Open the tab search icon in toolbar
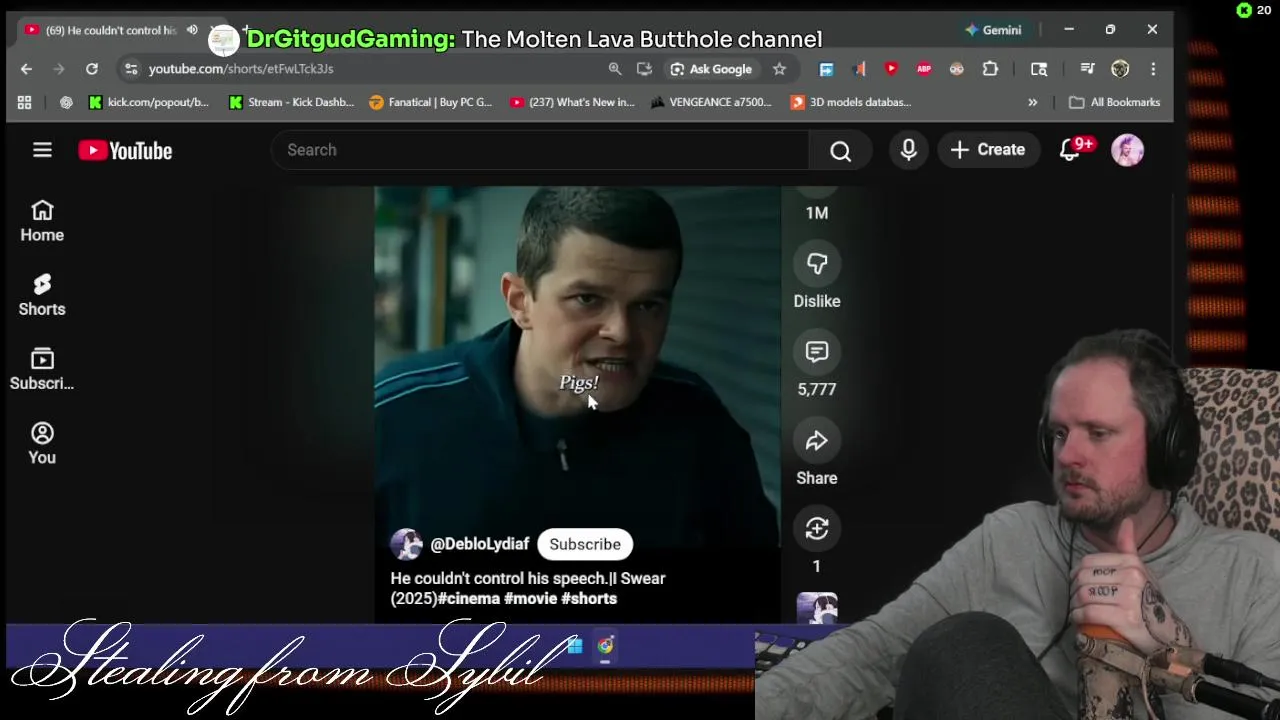This screenshot has width=1280, height=720. point(1039,69)
